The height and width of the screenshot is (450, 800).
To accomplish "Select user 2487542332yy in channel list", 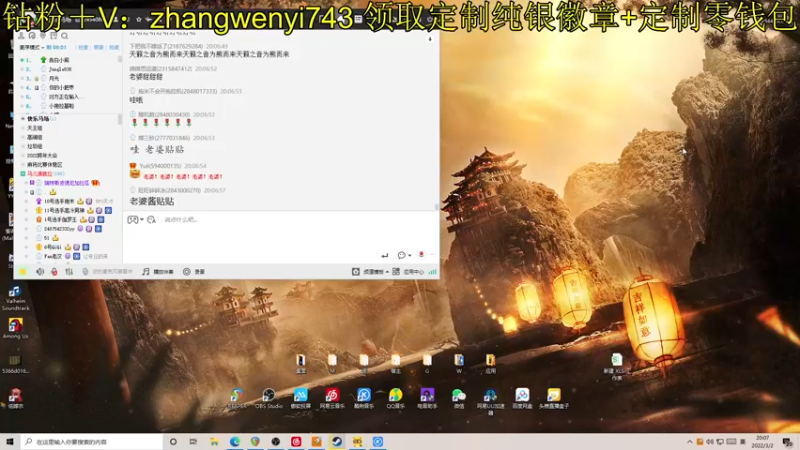I will coord(59,229).
